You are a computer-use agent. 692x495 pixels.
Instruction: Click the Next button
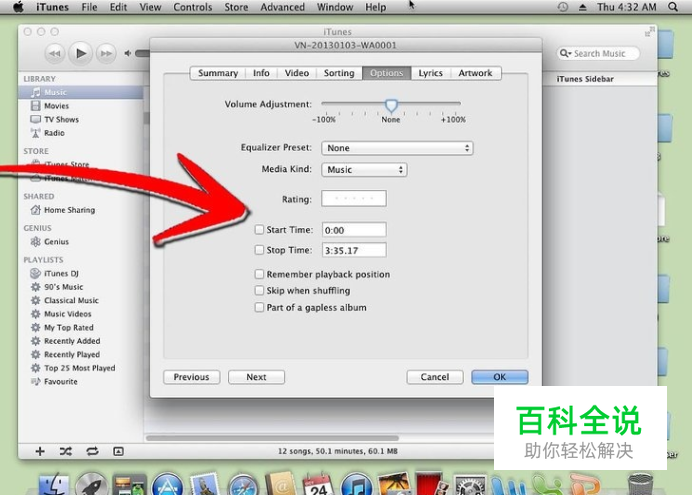click(256, 377)
